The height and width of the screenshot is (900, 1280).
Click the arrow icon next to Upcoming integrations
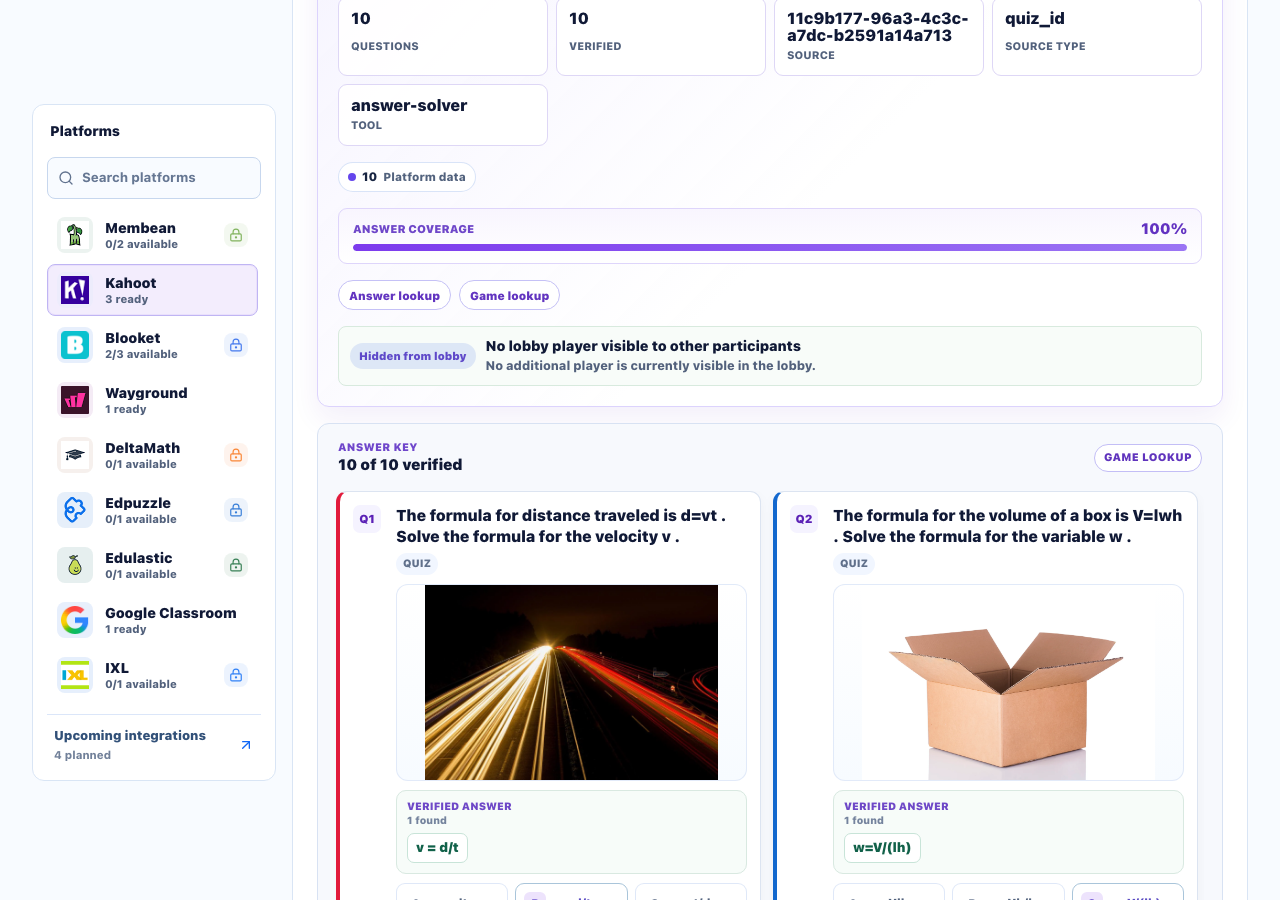point(246,745)
